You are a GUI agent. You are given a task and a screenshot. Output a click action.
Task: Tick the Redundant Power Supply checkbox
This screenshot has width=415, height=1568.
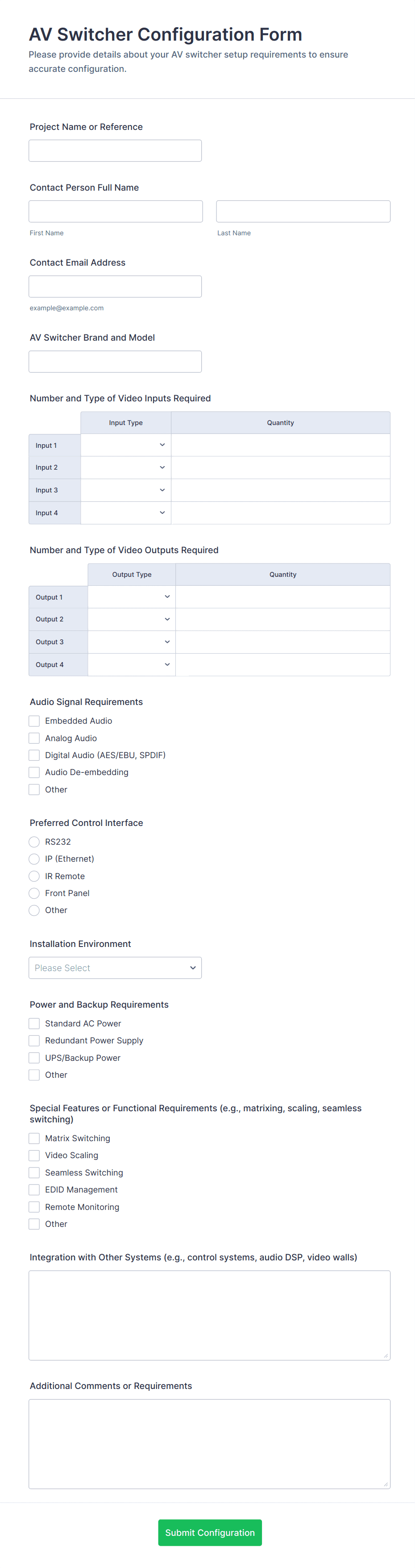click(34, 1041)
